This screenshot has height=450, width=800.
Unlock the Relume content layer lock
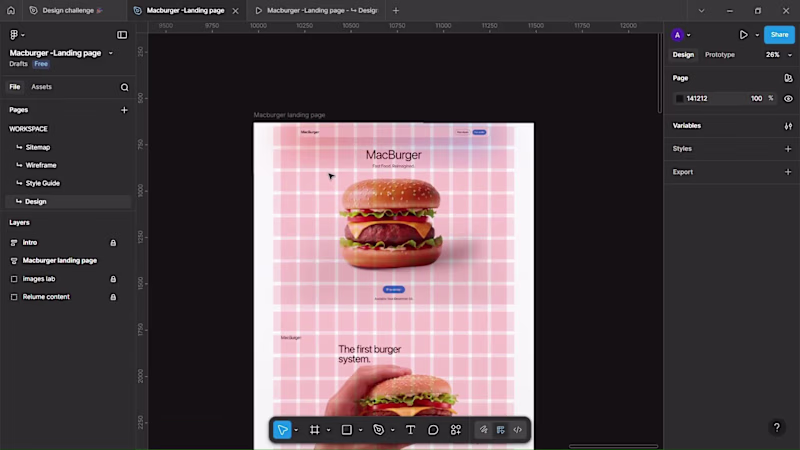[x=113, y=297]
